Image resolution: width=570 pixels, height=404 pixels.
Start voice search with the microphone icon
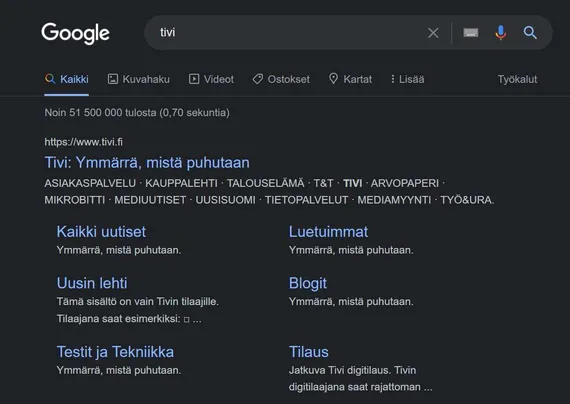coord(501,33)
